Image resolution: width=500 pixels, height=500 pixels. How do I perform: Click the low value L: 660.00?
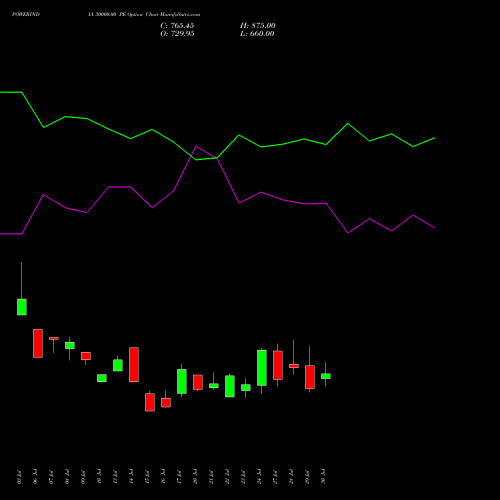[x=257, y=34]
